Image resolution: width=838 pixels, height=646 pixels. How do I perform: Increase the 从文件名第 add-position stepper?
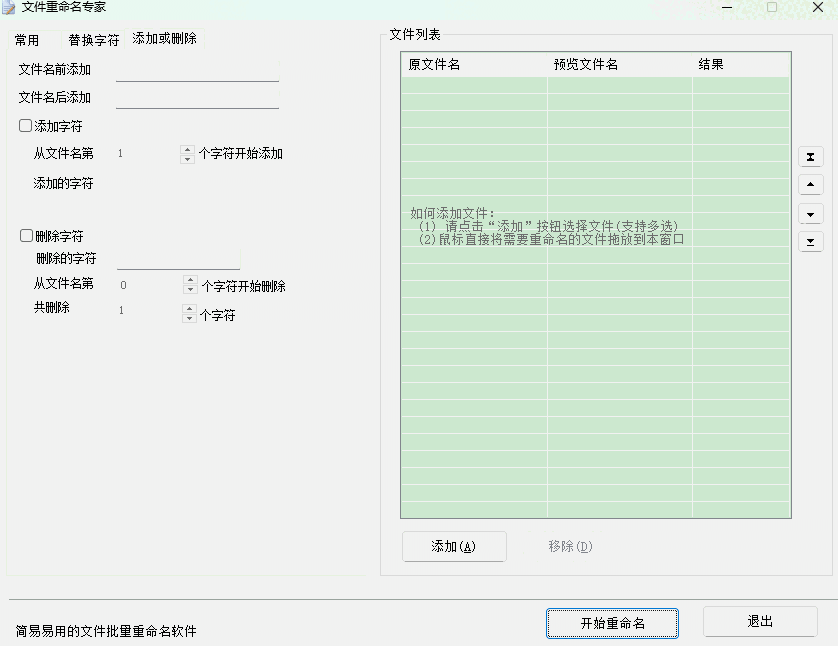click(x=188, y=150)
